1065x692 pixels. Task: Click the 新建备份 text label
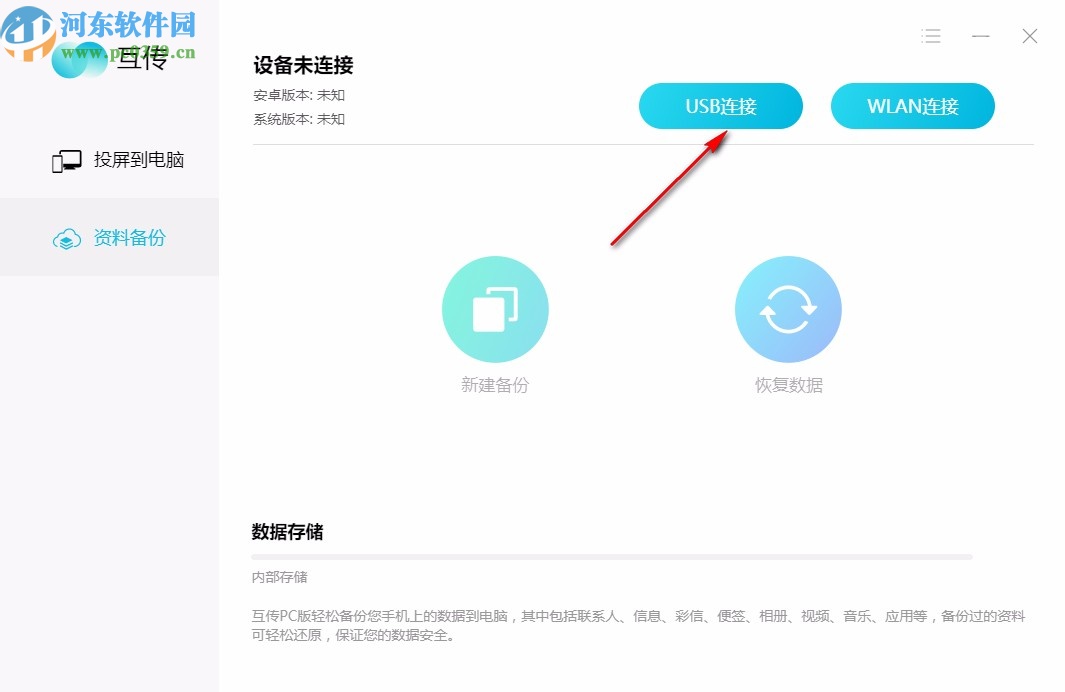pos(495,384)
